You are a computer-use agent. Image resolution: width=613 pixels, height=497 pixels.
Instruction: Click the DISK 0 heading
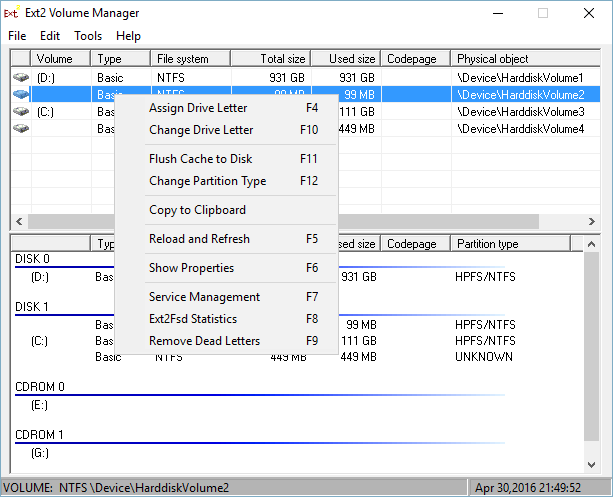32,259
